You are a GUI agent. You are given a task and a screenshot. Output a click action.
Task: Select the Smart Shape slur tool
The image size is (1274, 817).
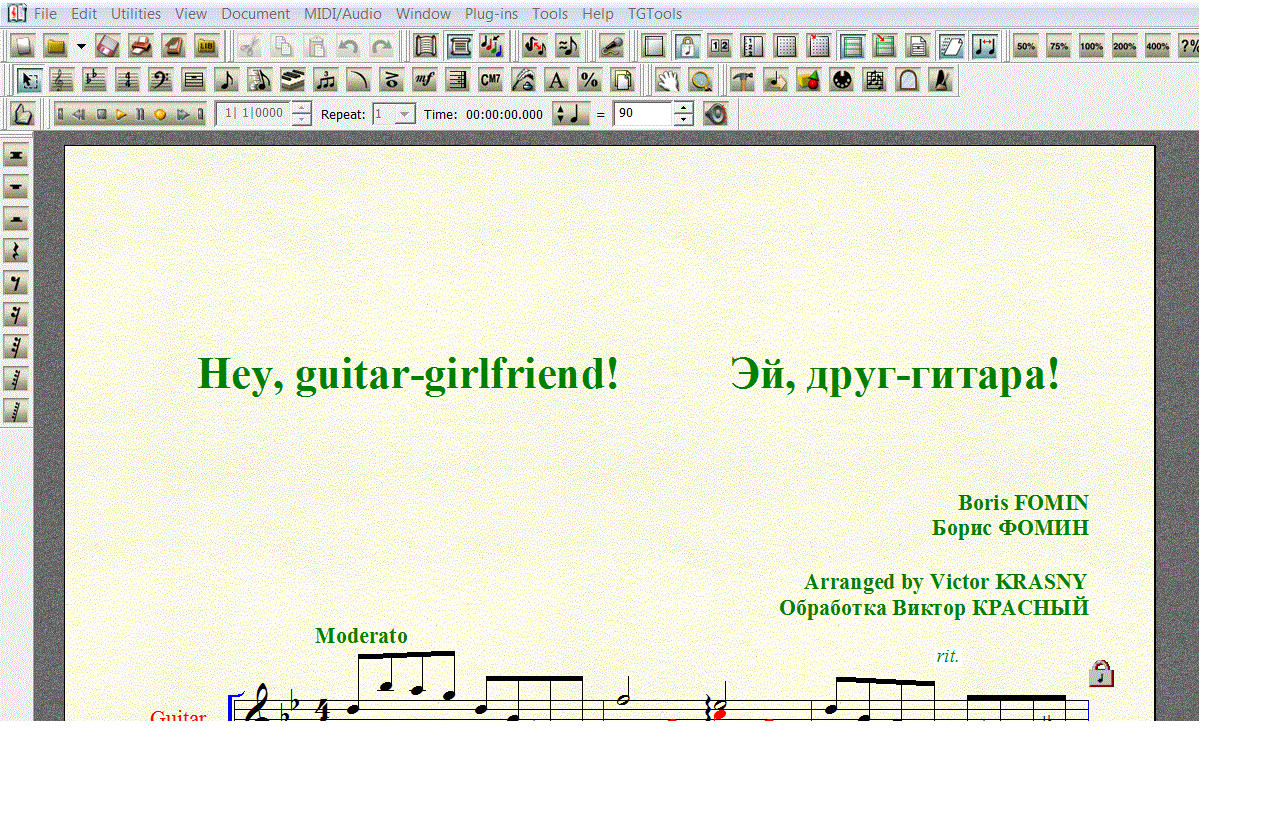[359, 80]
